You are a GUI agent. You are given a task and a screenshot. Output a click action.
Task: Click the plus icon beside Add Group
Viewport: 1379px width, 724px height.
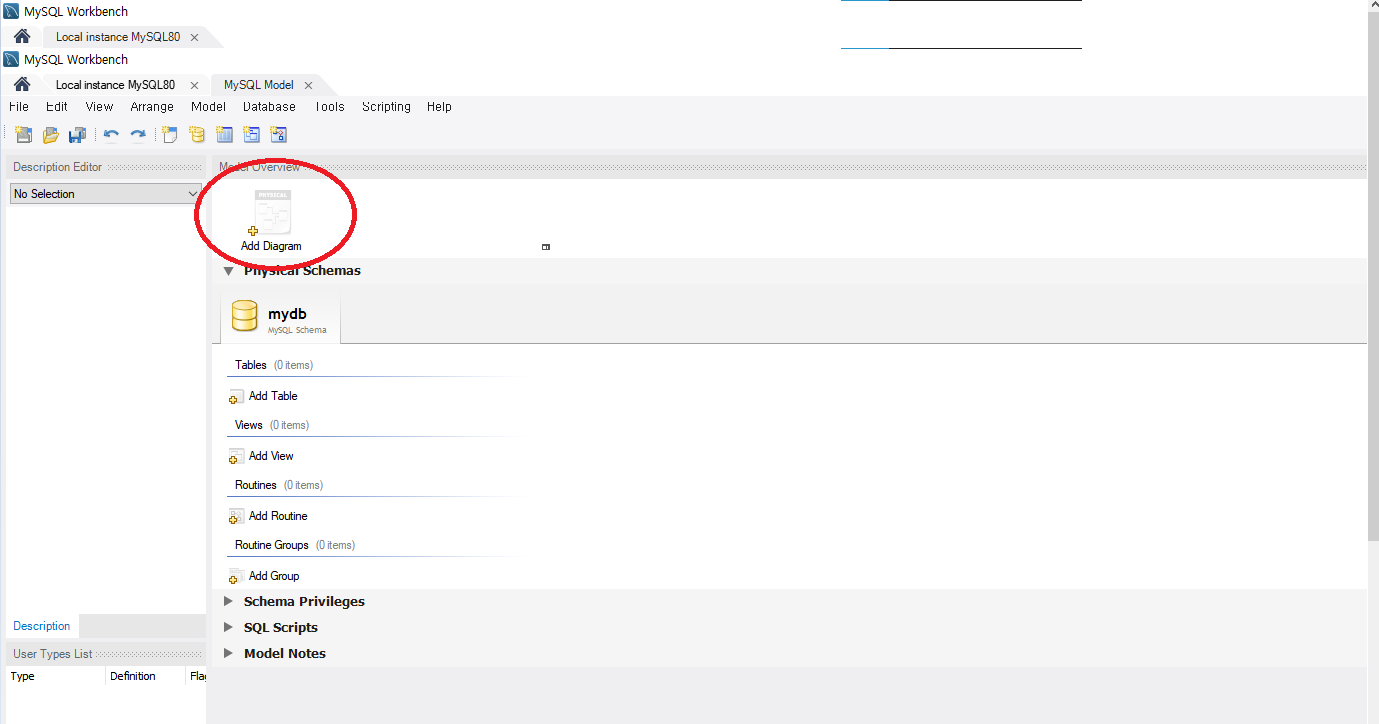click(x=236, y=577)
